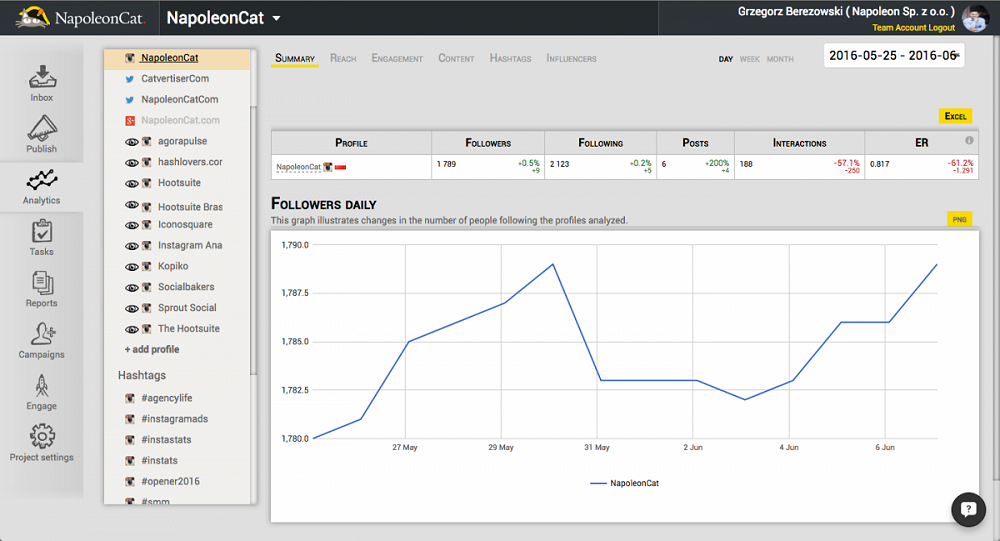The width and height of the screenshot is (1000, 541).
Task: Click Instagram icon beside #agencylife
Action: [129, 398]
